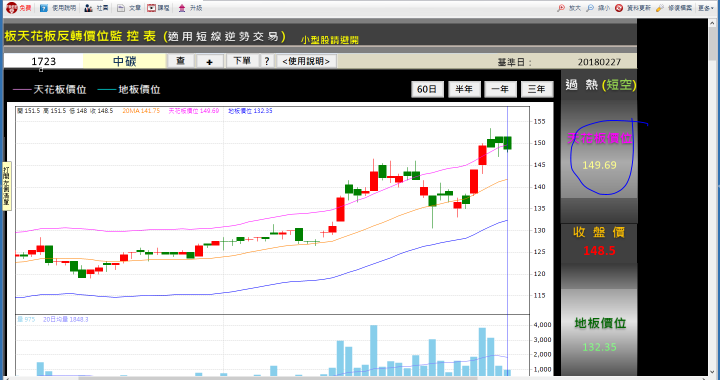Click the 過熱 (短空) status label
Viewport: 720px width, 380px height.
pyautogui.click(x=601, y=85)
